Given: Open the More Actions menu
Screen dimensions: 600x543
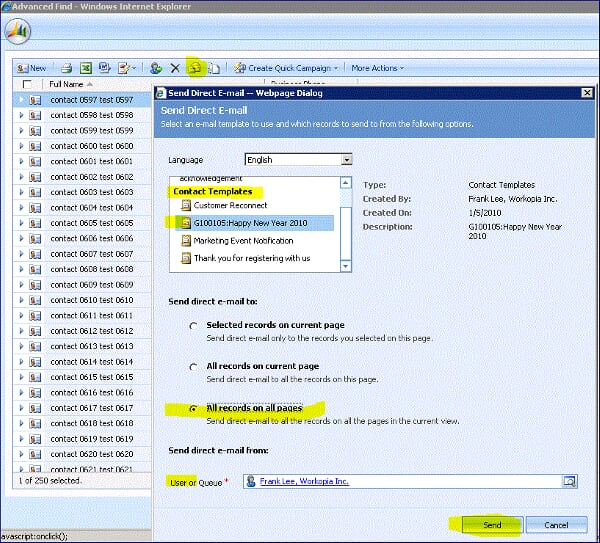Looking at the screenshot, I should click(377, 68).
